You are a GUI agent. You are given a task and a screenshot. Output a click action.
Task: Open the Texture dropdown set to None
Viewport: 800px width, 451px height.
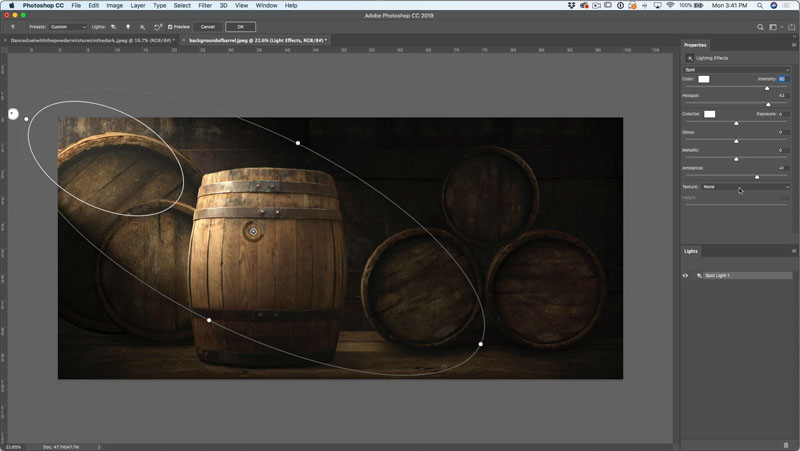coord(745,187)
